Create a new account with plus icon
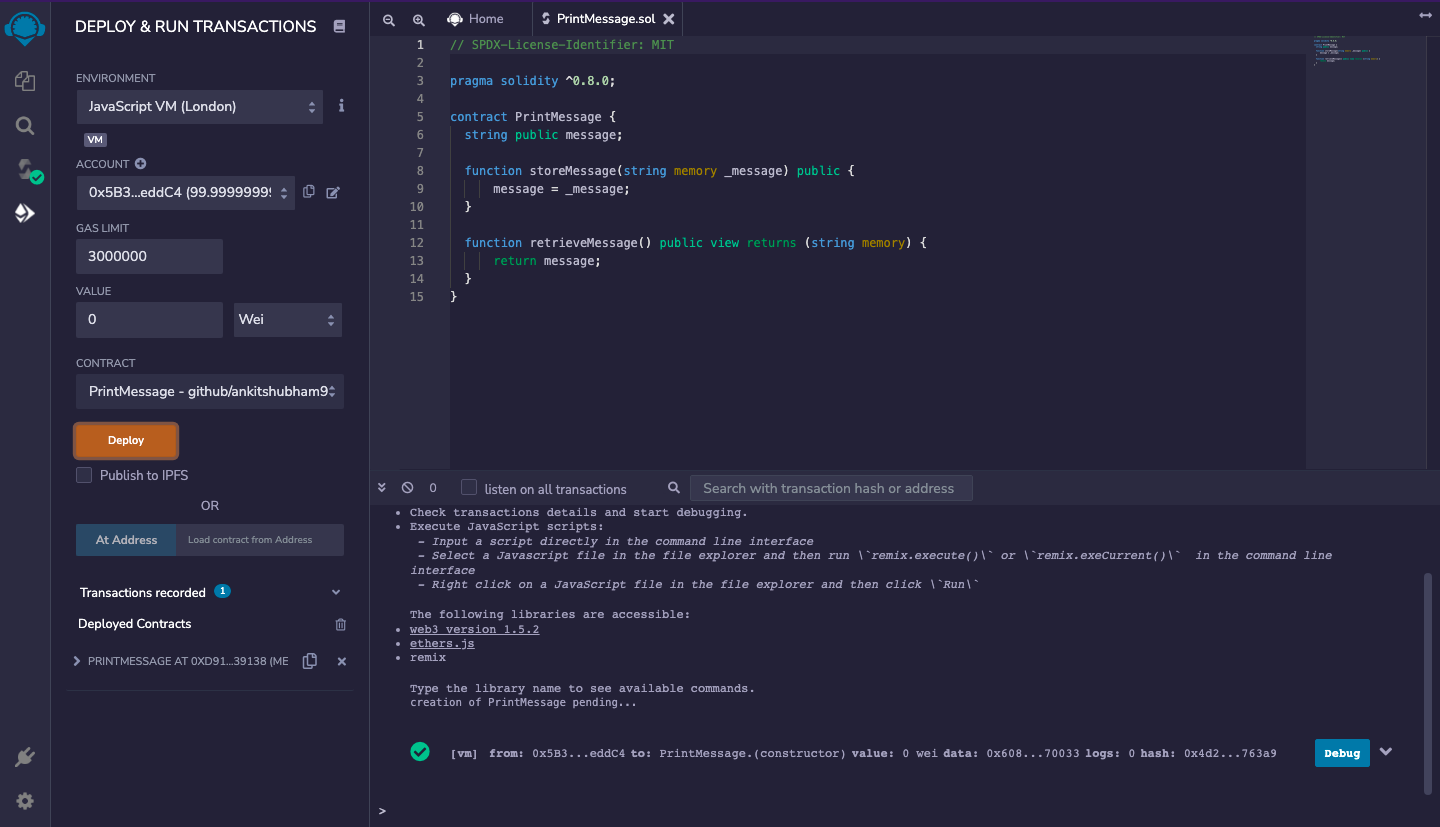Viewport: 1440px width, 827px height. coord(141,164)
